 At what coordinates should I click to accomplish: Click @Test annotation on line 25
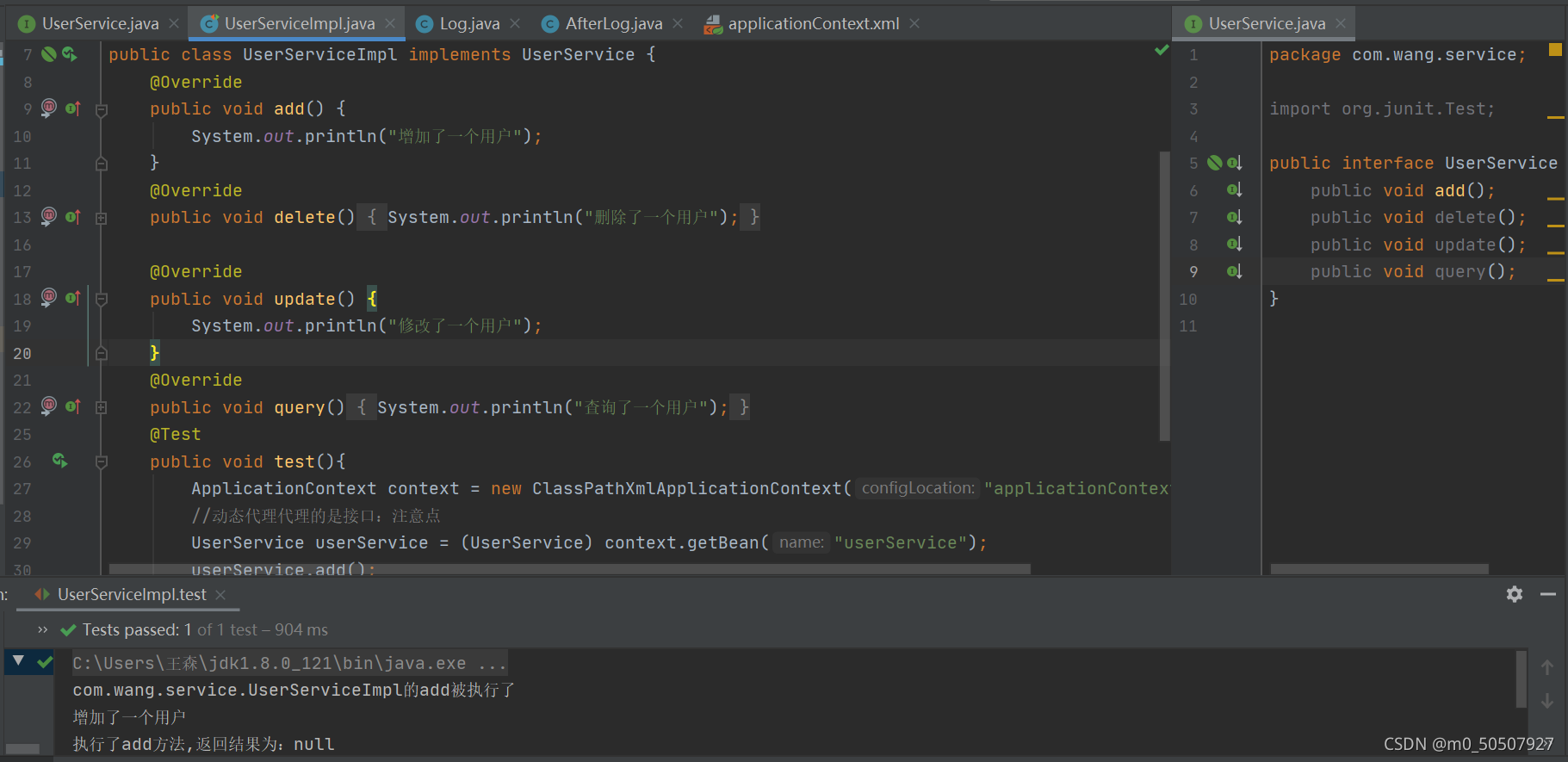pyautogui.click(x=175, y=434)
